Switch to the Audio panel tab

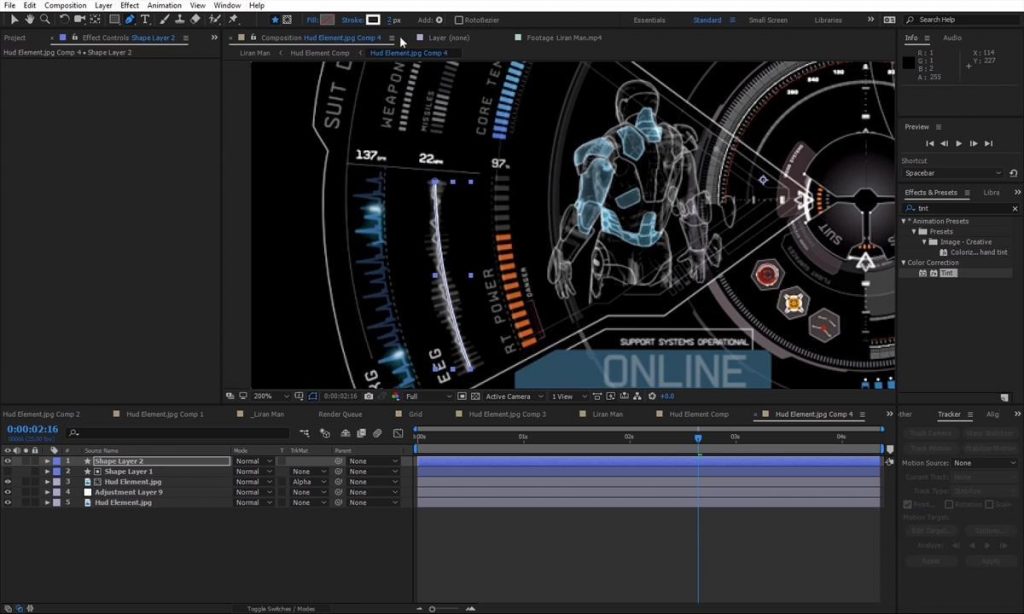(x=952, y=38)
